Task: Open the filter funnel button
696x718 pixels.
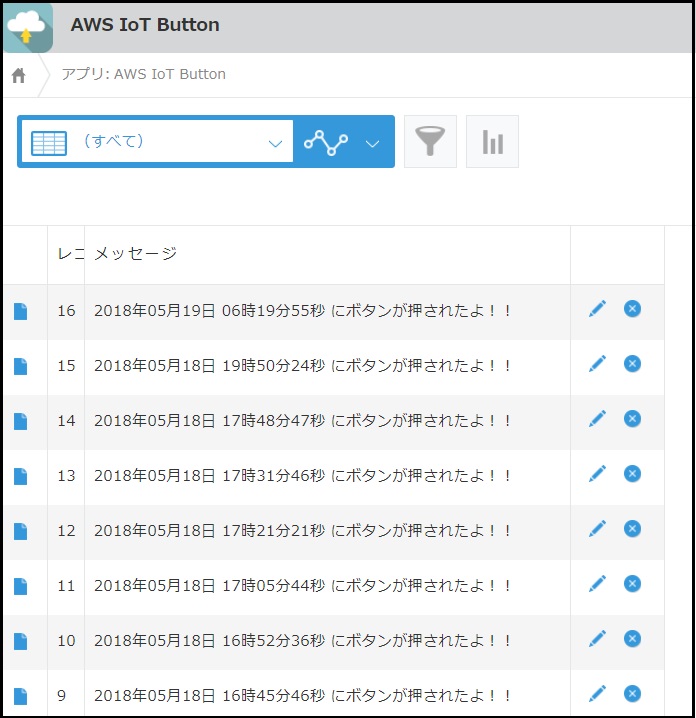Action: click(x=430, y=141)
